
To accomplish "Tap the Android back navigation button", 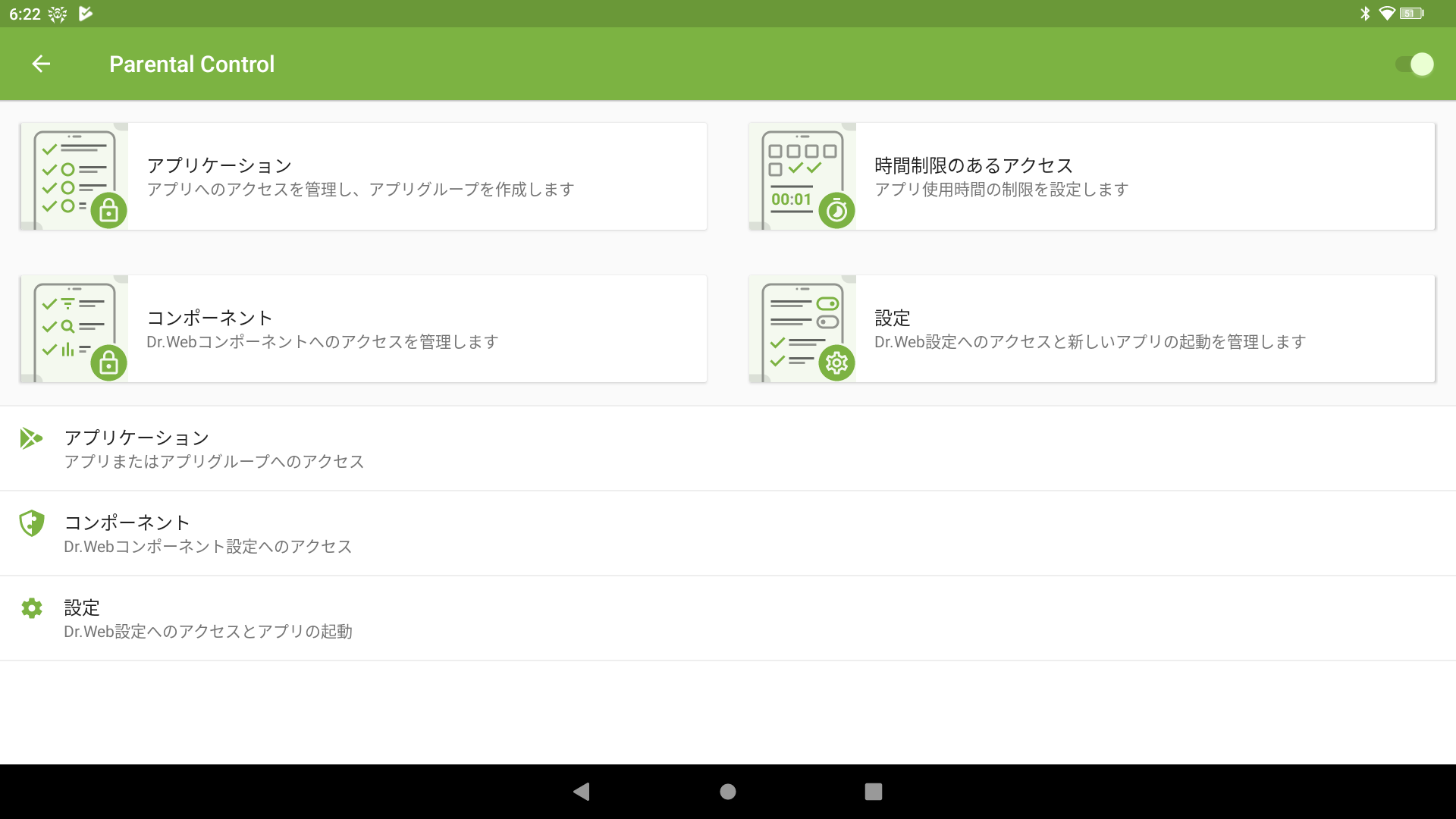I will [582, 792].
